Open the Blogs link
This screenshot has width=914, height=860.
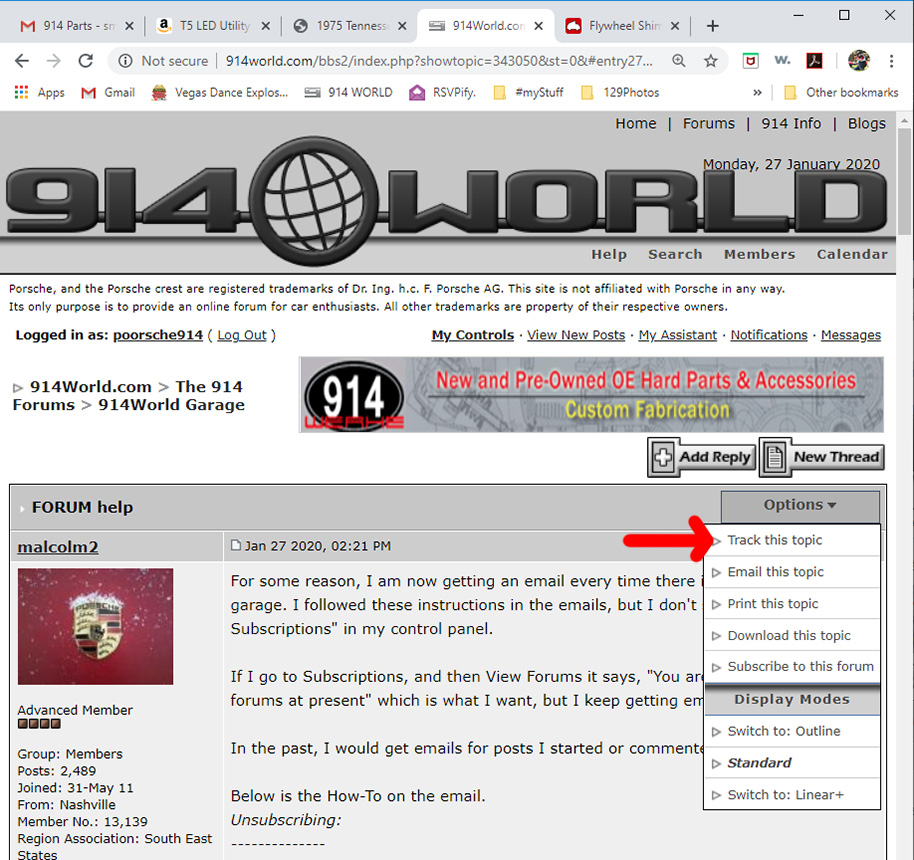pos(867,124)
